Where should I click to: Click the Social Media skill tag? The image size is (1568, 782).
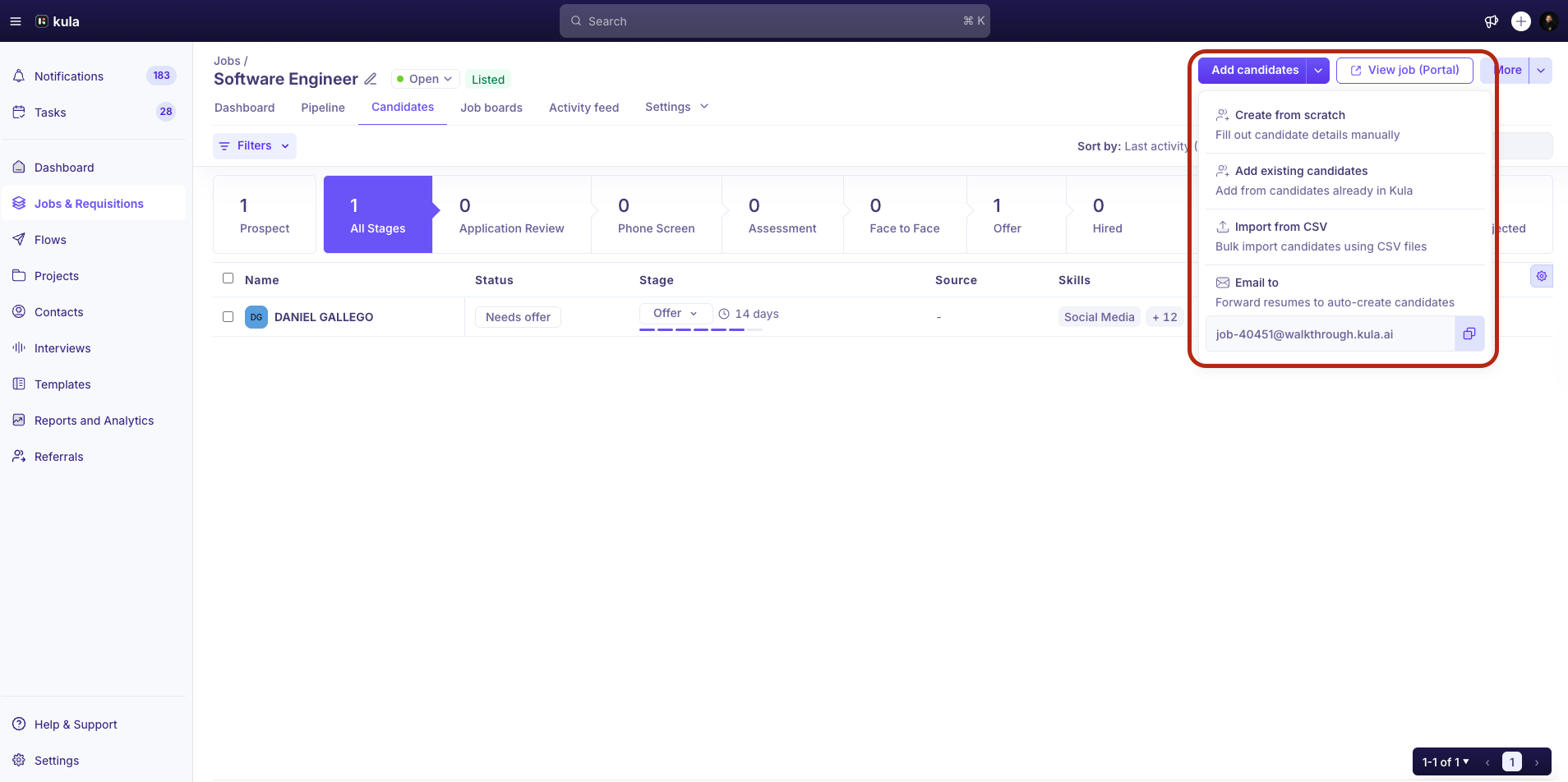tap(1100, 317)
